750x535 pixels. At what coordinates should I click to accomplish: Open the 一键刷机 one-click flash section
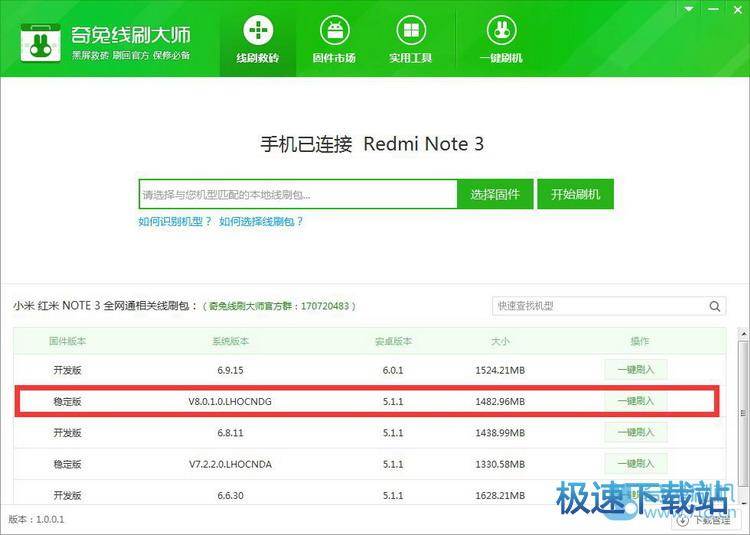(501, 38)
